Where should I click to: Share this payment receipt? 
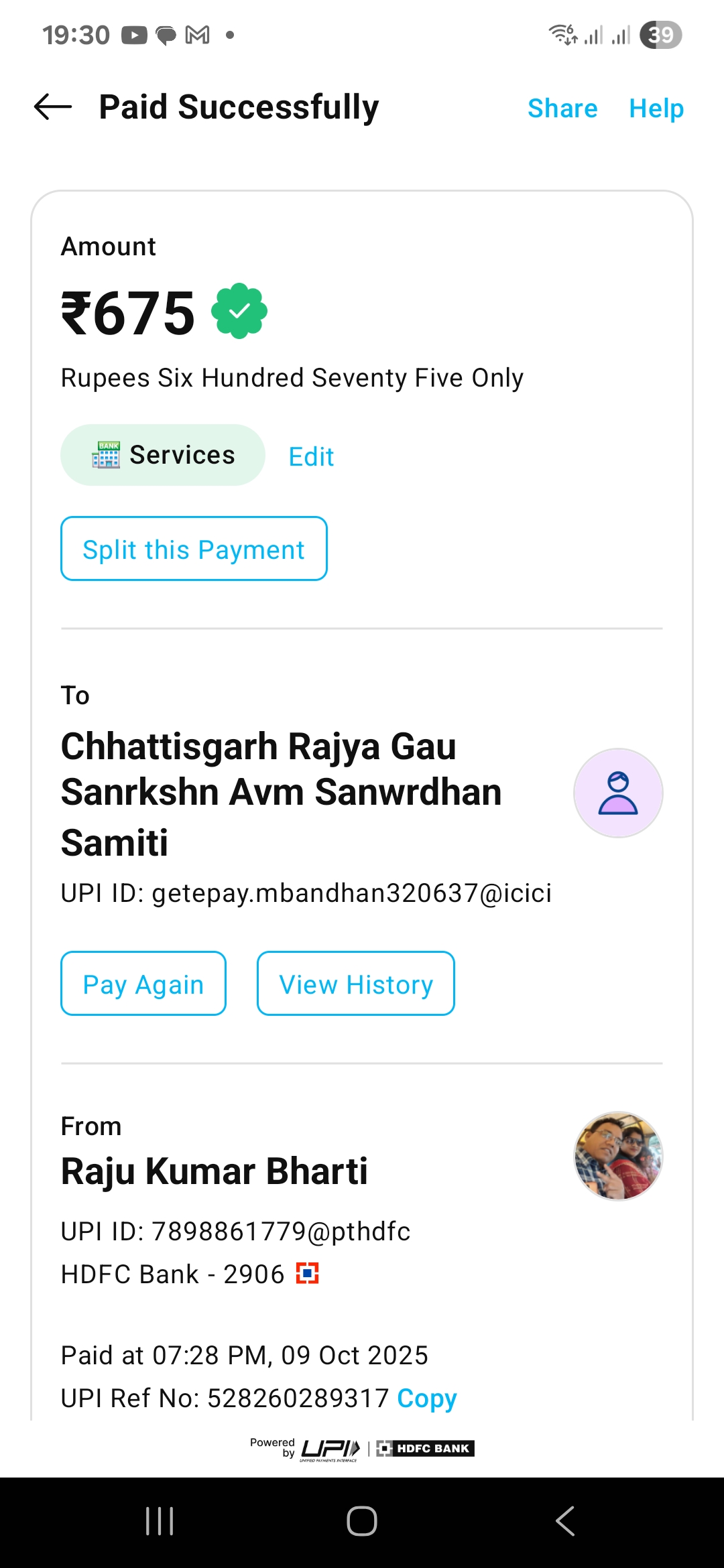click(562, 109)
